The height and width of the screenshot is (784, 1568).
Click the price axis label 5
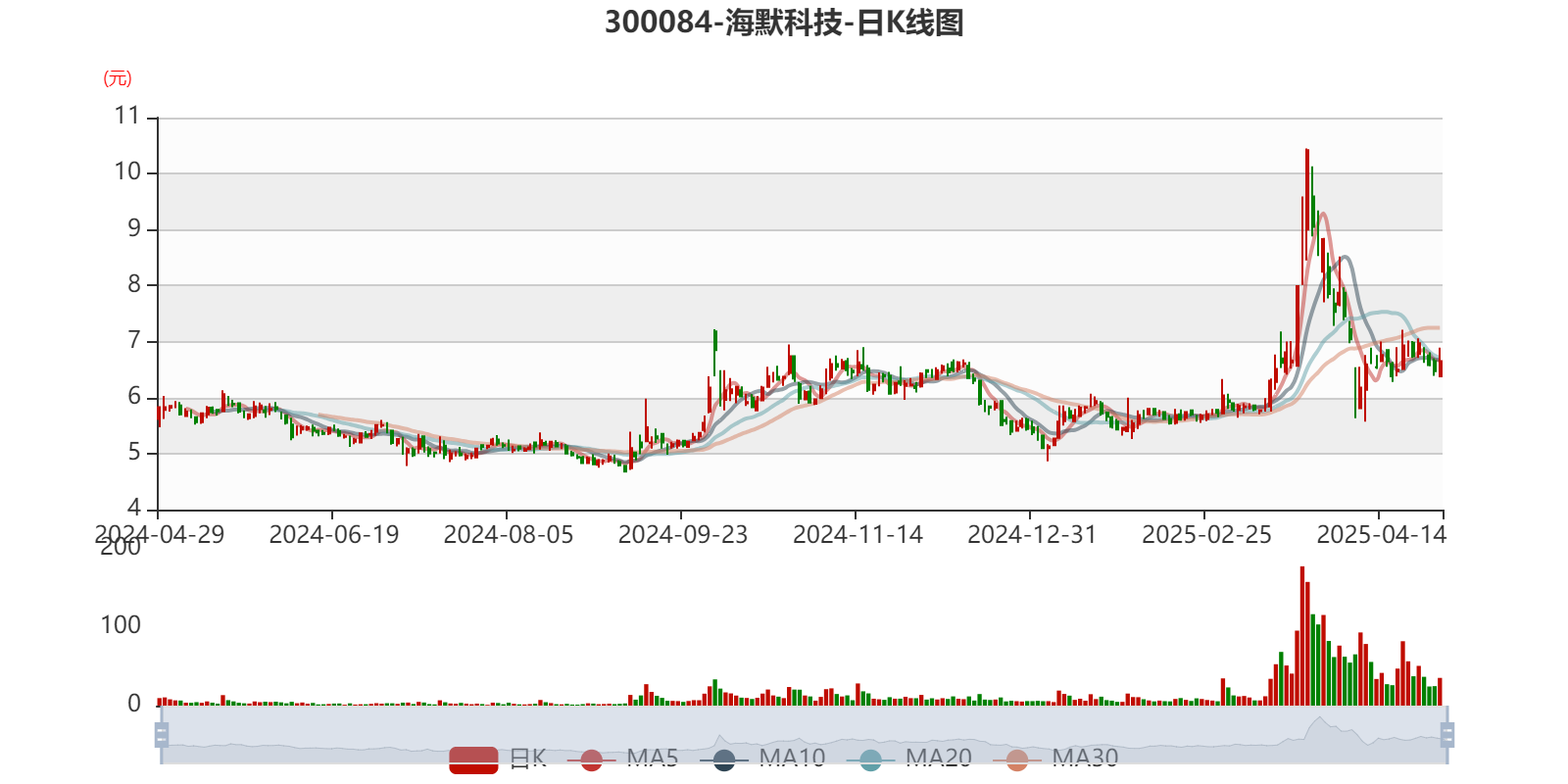134,452
